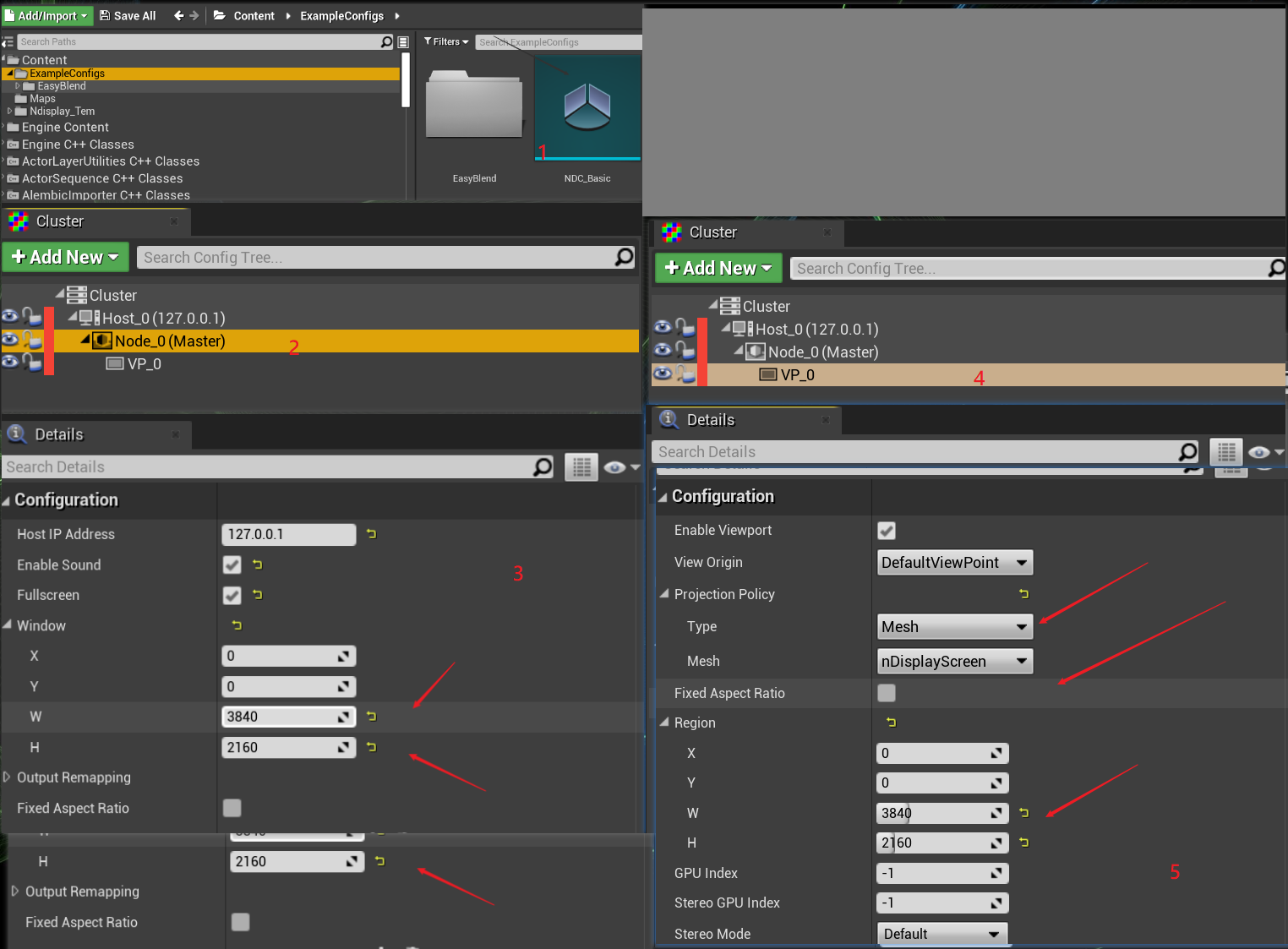The height and width of the screenshot is (949, 1288).
Task: Select the Maps folder
Action: click(x=42, y=99)
